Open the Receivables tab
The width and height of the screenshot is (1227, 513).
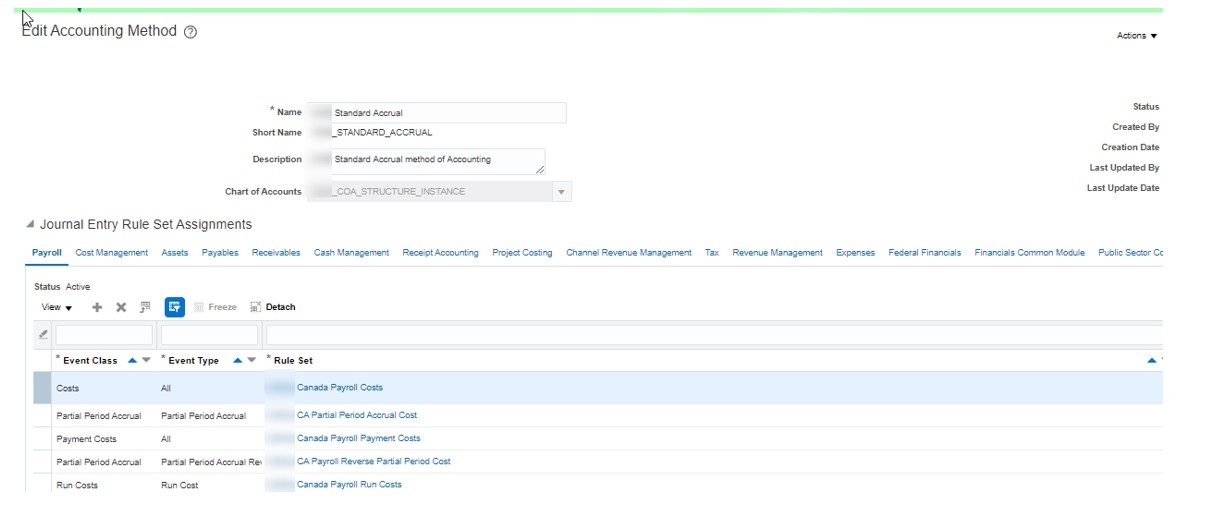[276, 253]
